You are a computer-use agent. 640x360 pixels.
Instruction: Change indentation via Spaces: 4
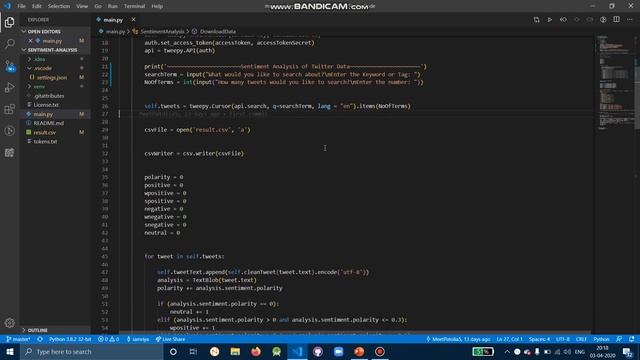click(x=539, y=339)
